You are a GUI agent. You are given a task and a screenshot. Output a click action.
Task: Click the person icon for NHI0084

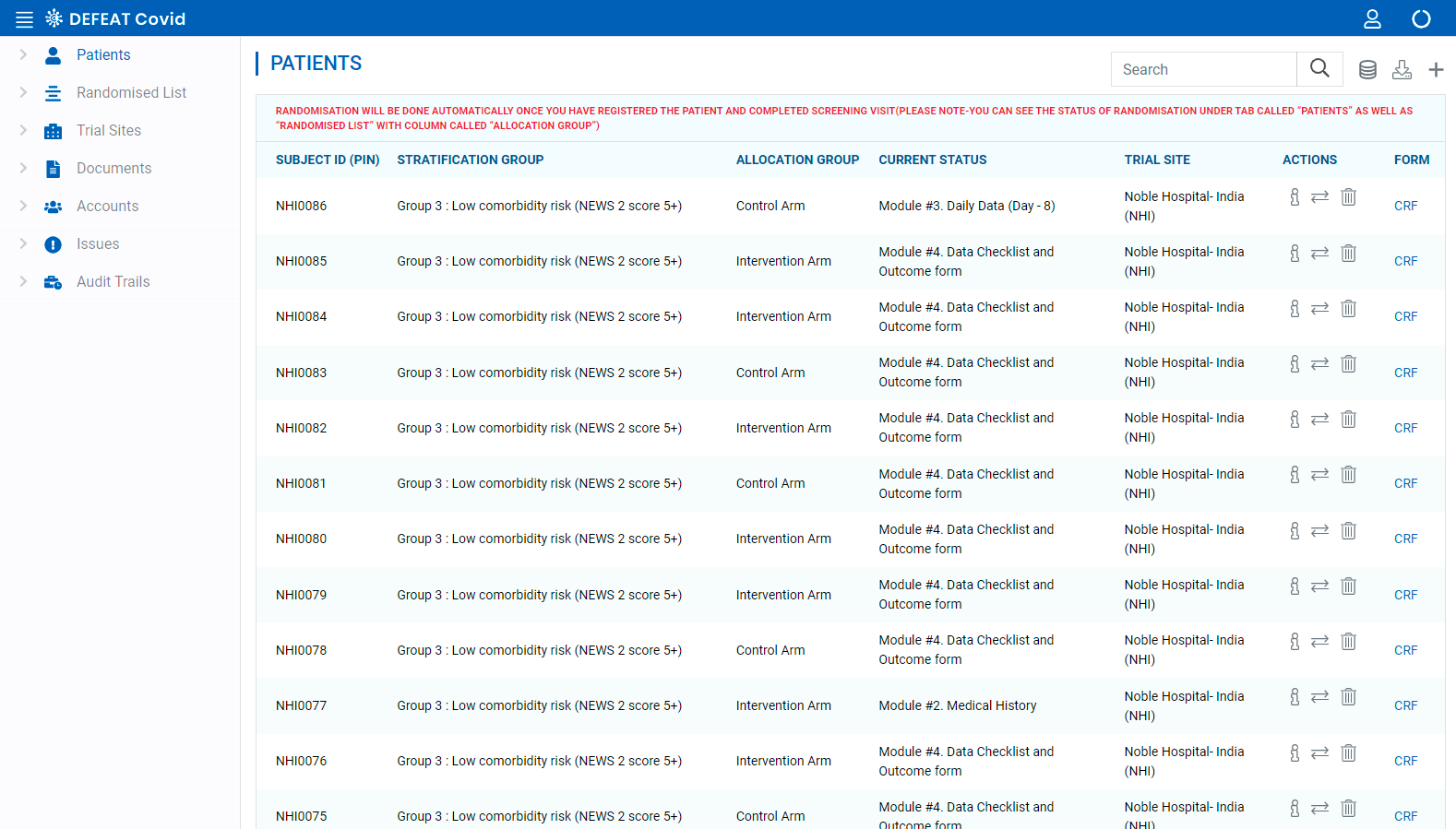[1295, 308]
